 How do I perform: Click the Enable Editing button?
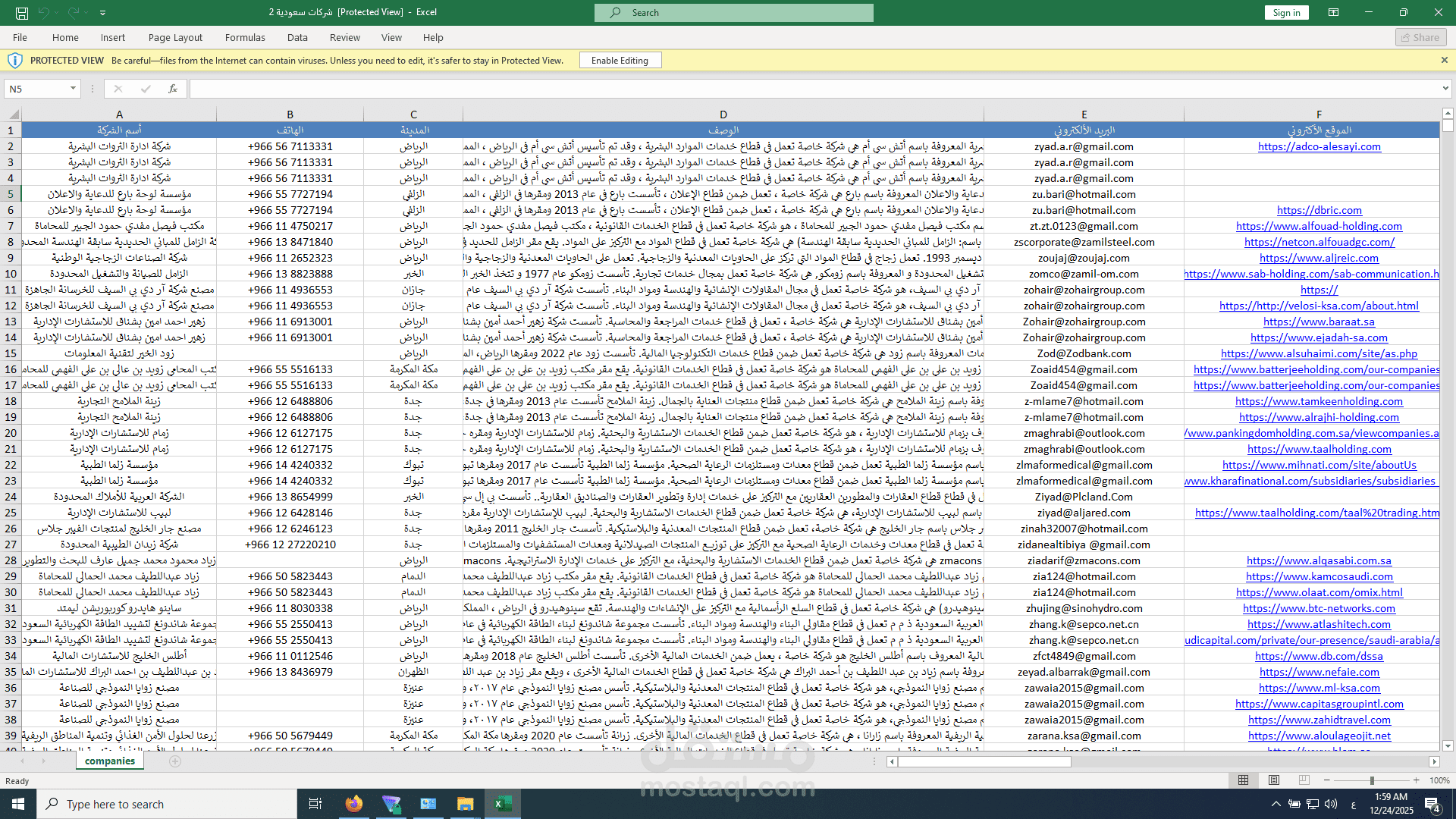pyautogui.click(x=620, y=61)
